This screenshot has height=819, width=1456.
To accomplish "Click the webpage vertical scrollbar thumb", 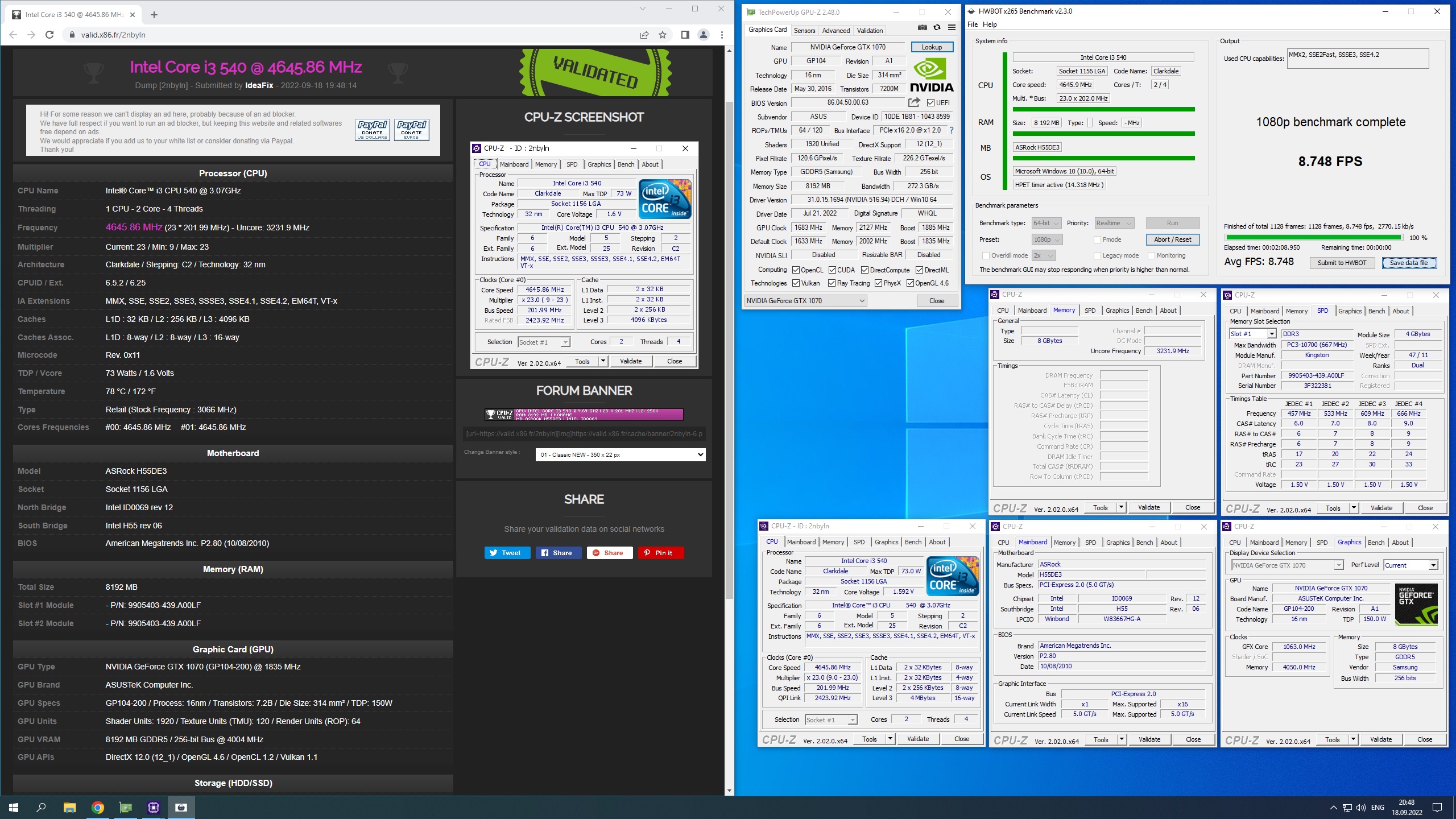I will coord(729,350).
